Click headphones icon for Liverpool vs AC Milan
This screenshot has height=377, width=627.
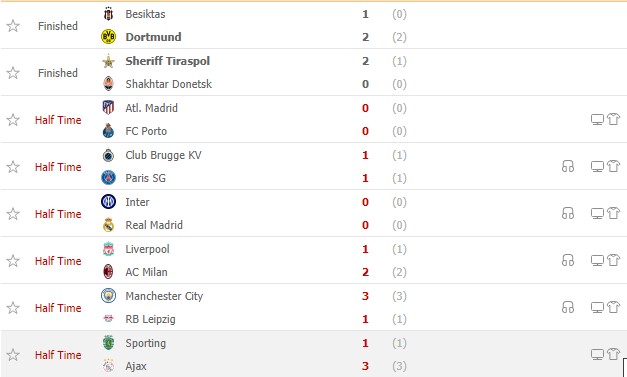[568, 260]
